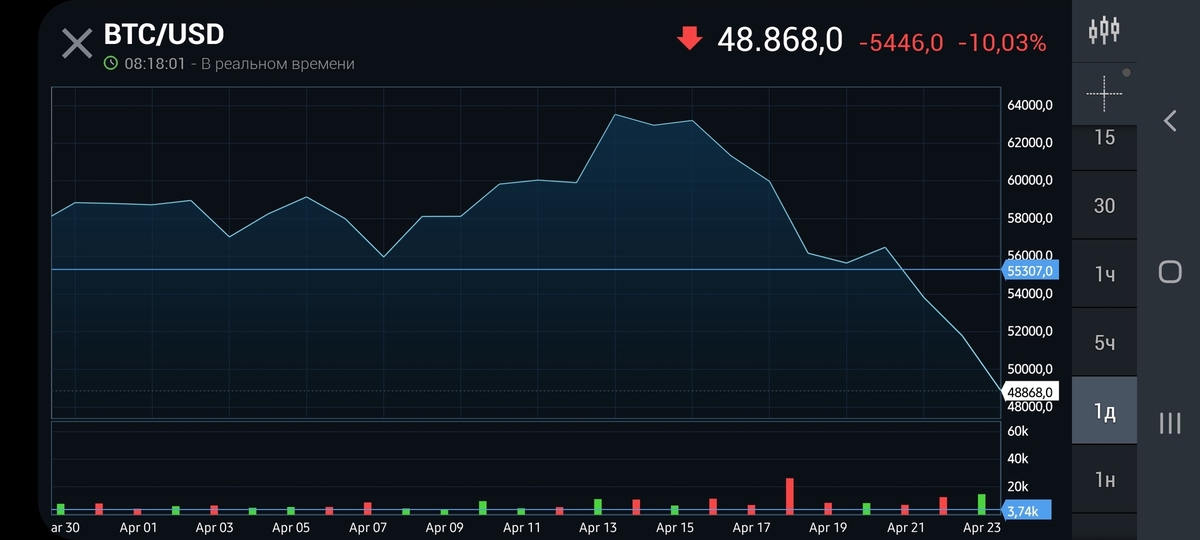Switch to the 5ч timeframe
1200x540 pixels.
1104,342
